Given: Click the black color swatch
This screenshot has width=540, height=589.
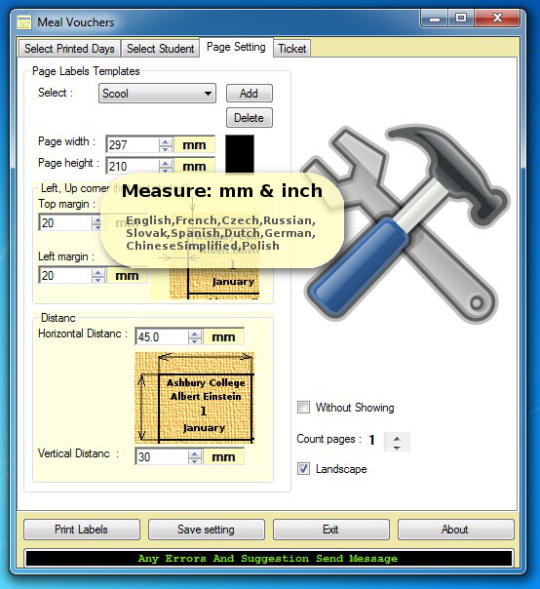Looking at the screenshot, I should pyautogui.click(x=240, y=154).
